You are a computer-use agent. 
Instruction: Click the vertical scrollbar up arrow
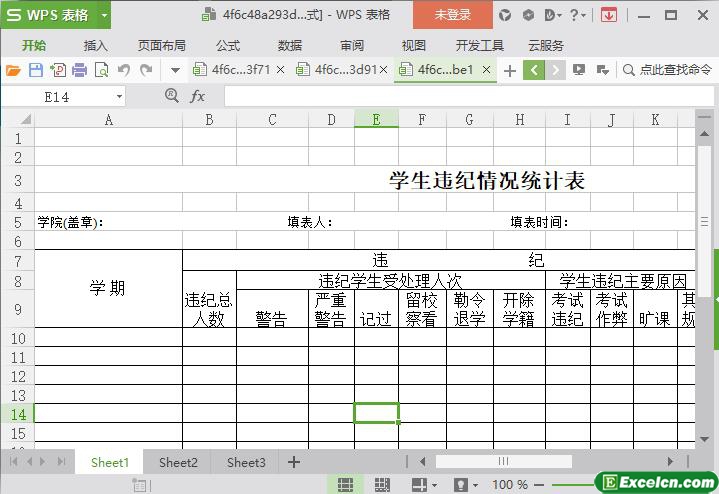click(x=704, y=133)
